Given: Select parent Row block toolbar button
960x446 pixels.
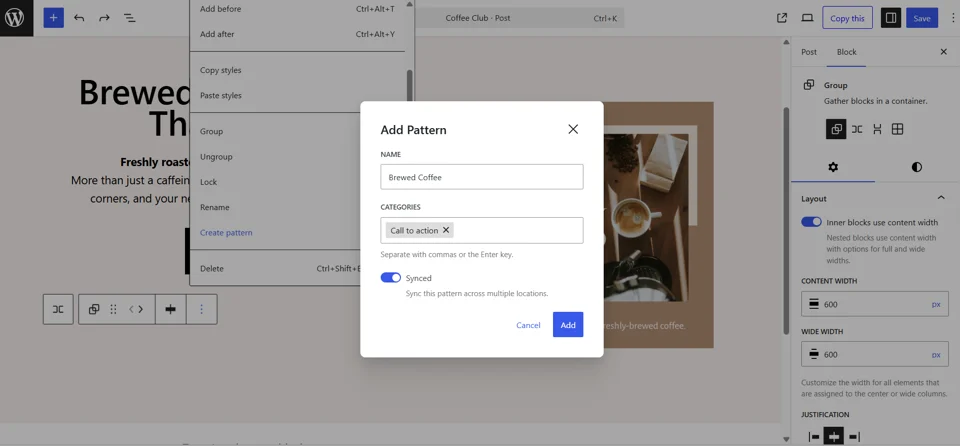Looking at the screenshot, I should pos(58,309).
